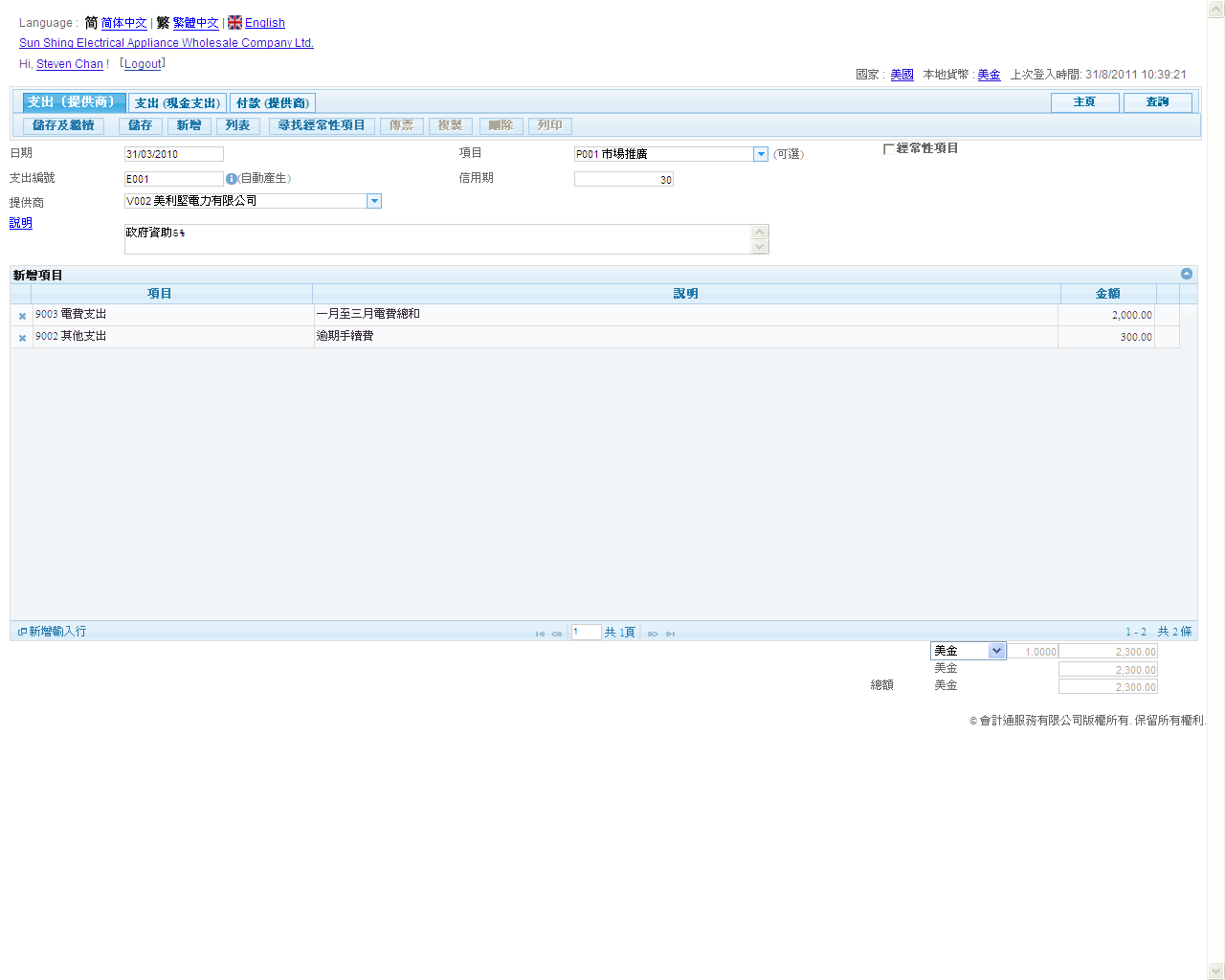The image size is (1225, 980).
Task: Open the 項目 P001 市場推廣 dropdown
Action: 761,154
